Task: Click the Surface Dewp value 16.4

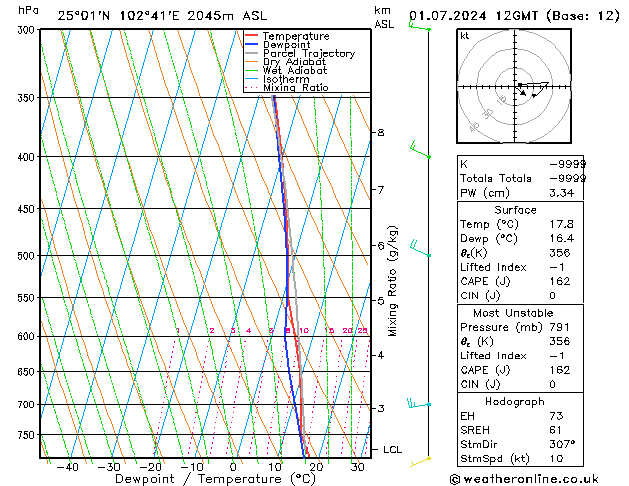Action: tap(562, 239)
